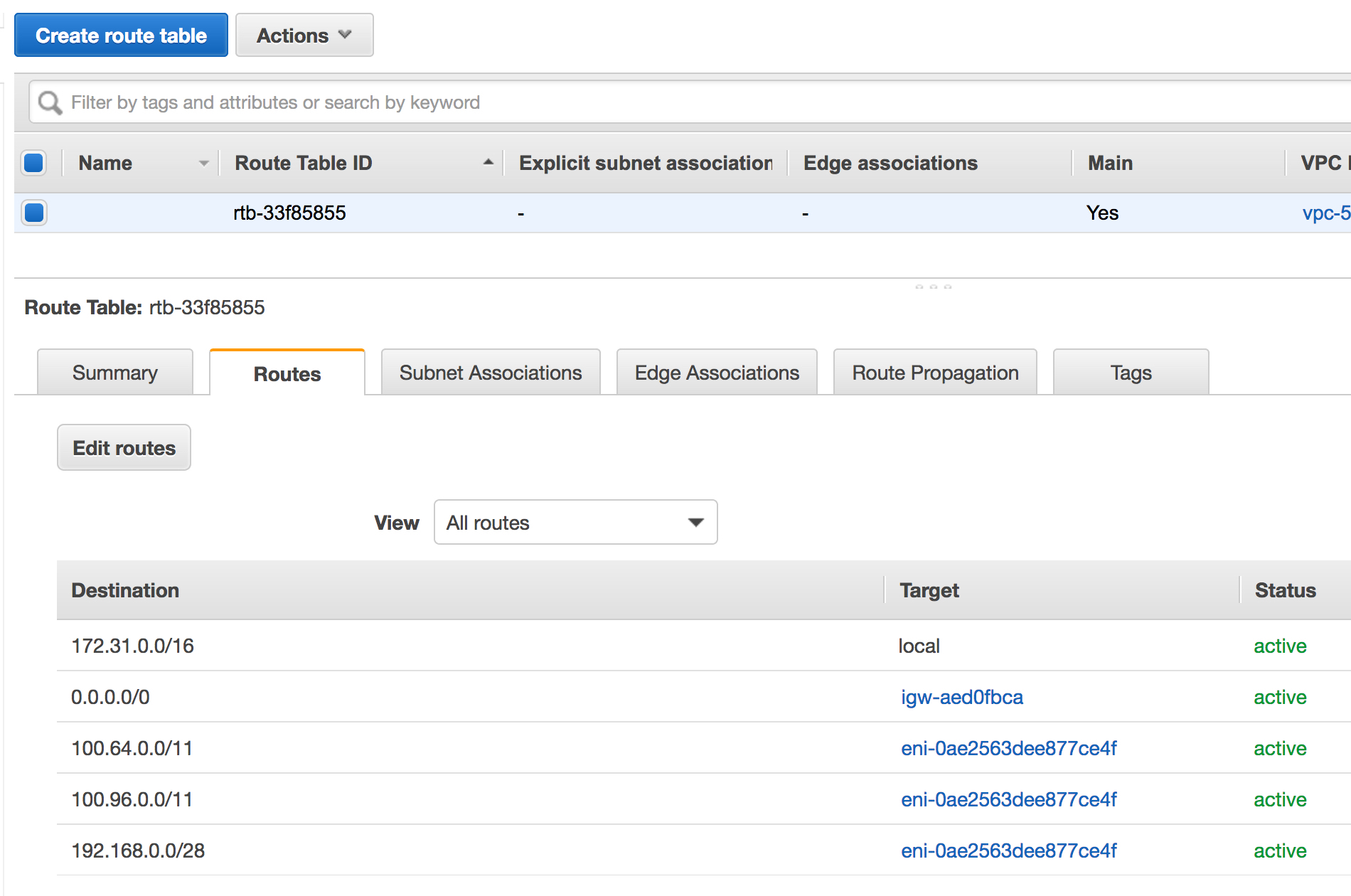Open the Subnet Associations tab
The height and width of the screenshot is (896, 1351).
coord(491,373)
